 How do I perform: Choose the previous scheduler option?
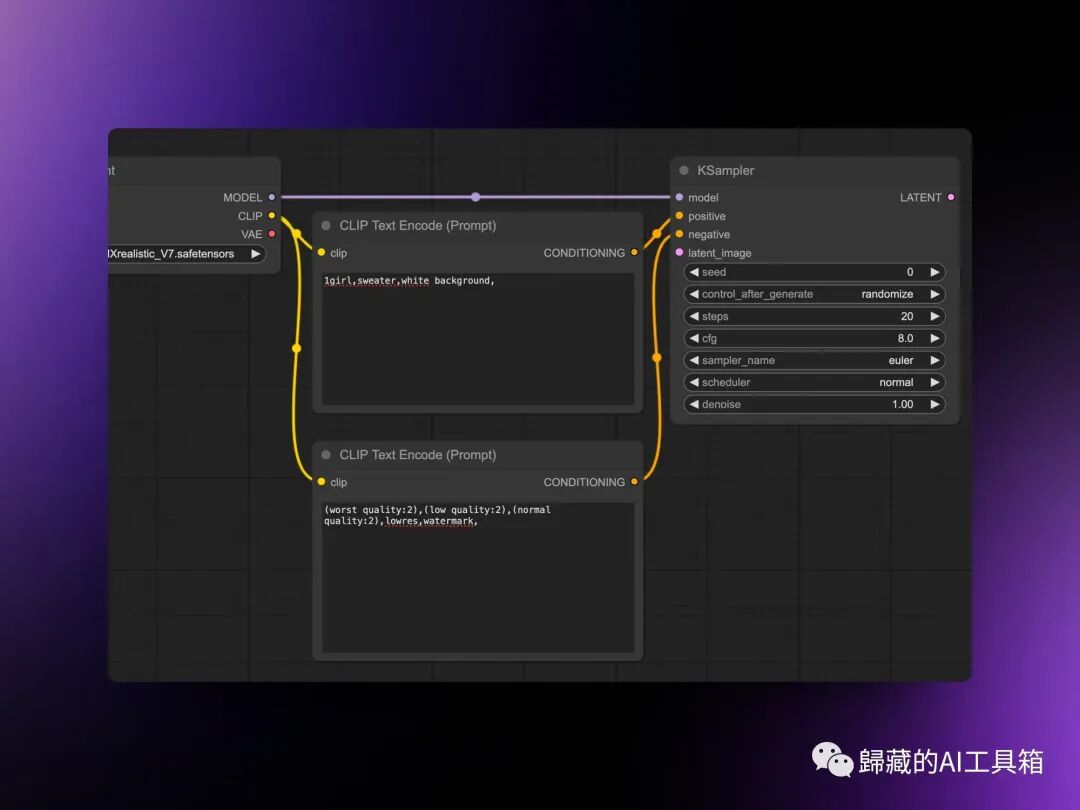(694, 382)
